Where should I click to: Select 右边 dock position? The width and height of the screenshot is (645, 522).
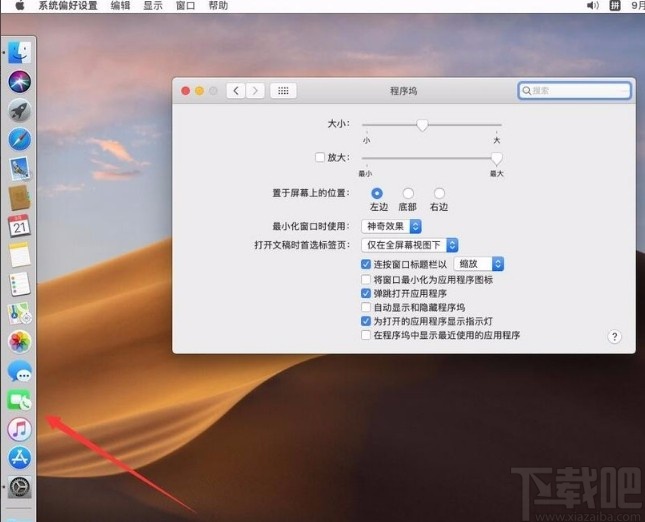(439, 193)
